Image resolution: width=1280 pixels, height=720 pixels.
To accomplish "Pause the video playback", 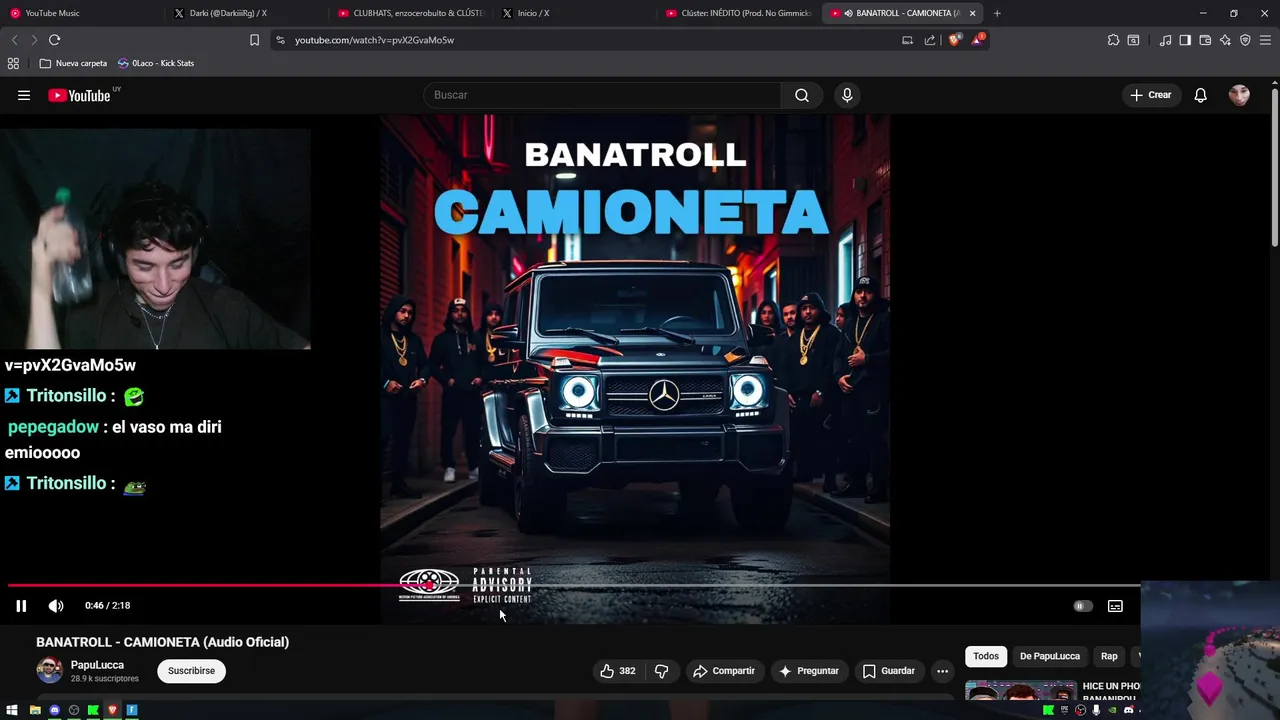I will [21, 606].
